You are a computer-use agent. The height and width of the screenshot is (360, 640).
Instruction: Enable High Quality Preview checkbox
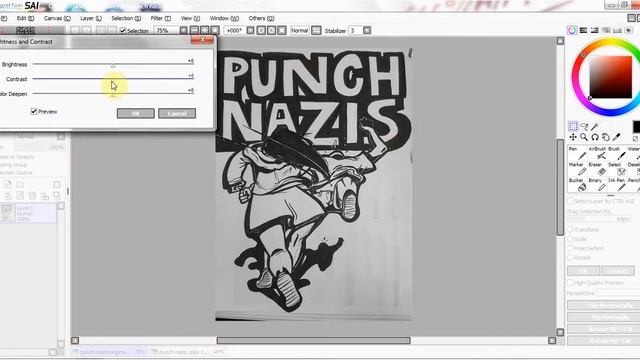571,282
